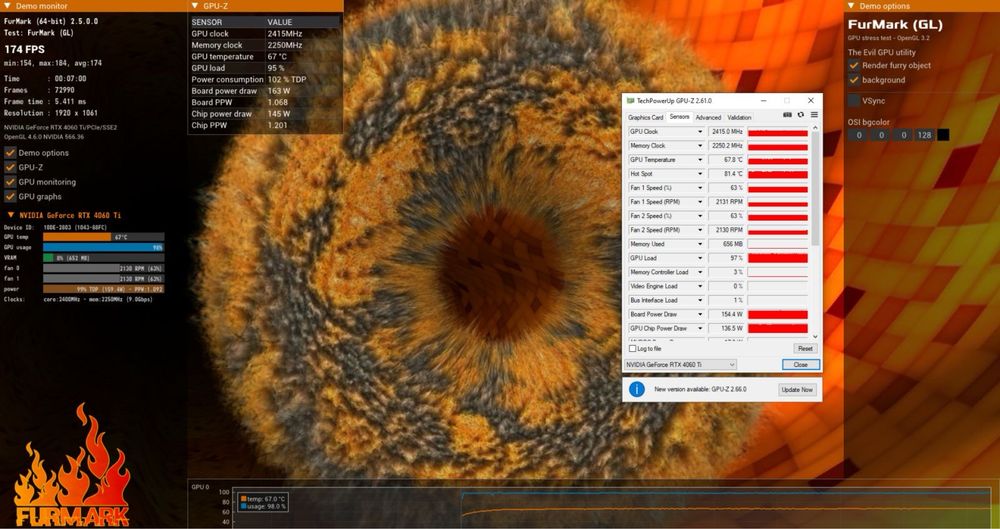The height and width of the screenshot is (529, 1000).
Task: Open the Hot Spot sensor dropdown
Action: point(700,174)
